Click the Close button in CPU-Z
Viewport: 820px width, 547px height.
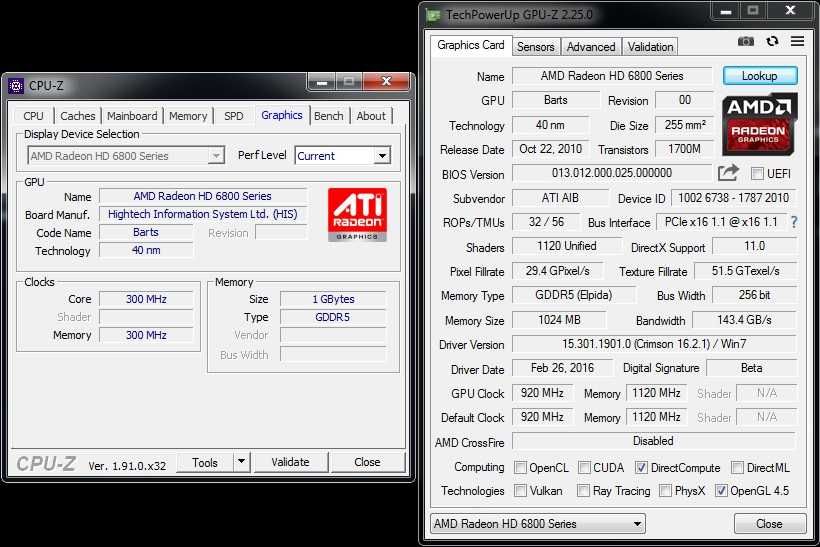coord(368,462)
